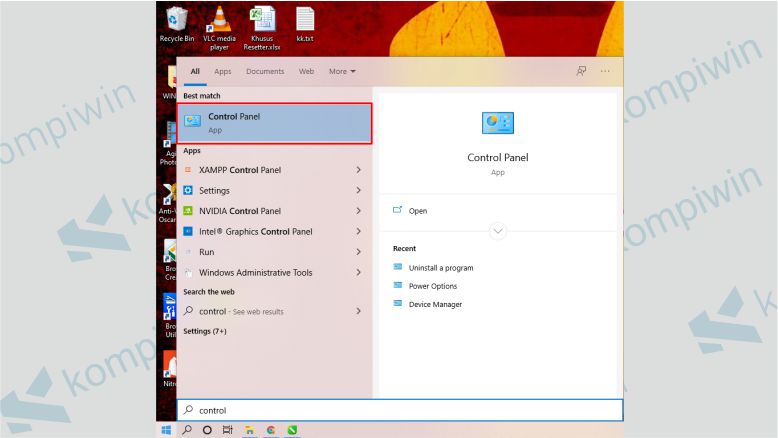
Task: Expand the Settings result arrow
Action: tap(358, 190)
